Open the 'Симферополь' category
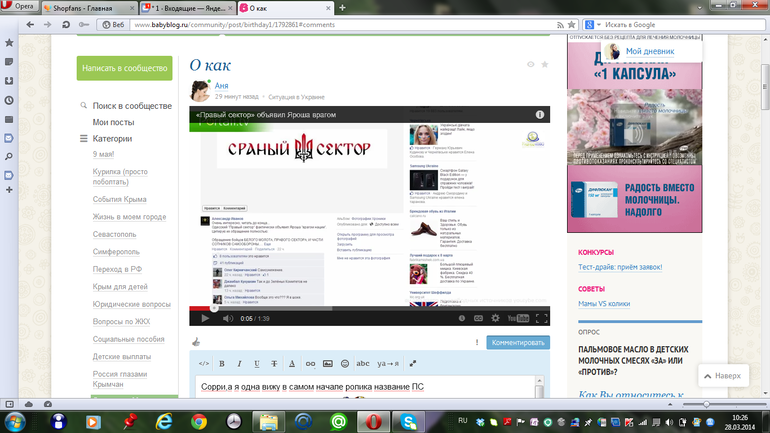The height and width of the screenshot is (433, 770). point(116,252)
